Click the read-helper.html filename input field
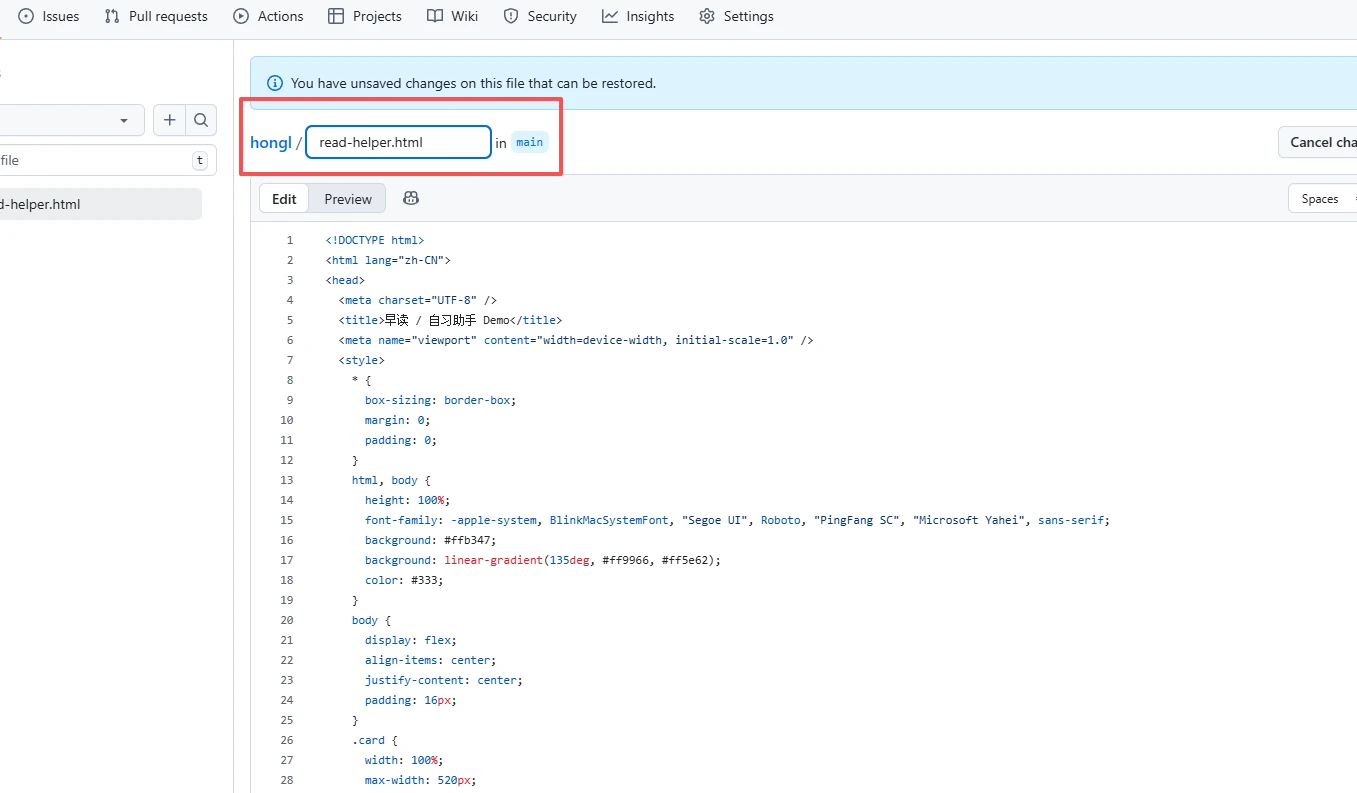 tap(398, 142)
